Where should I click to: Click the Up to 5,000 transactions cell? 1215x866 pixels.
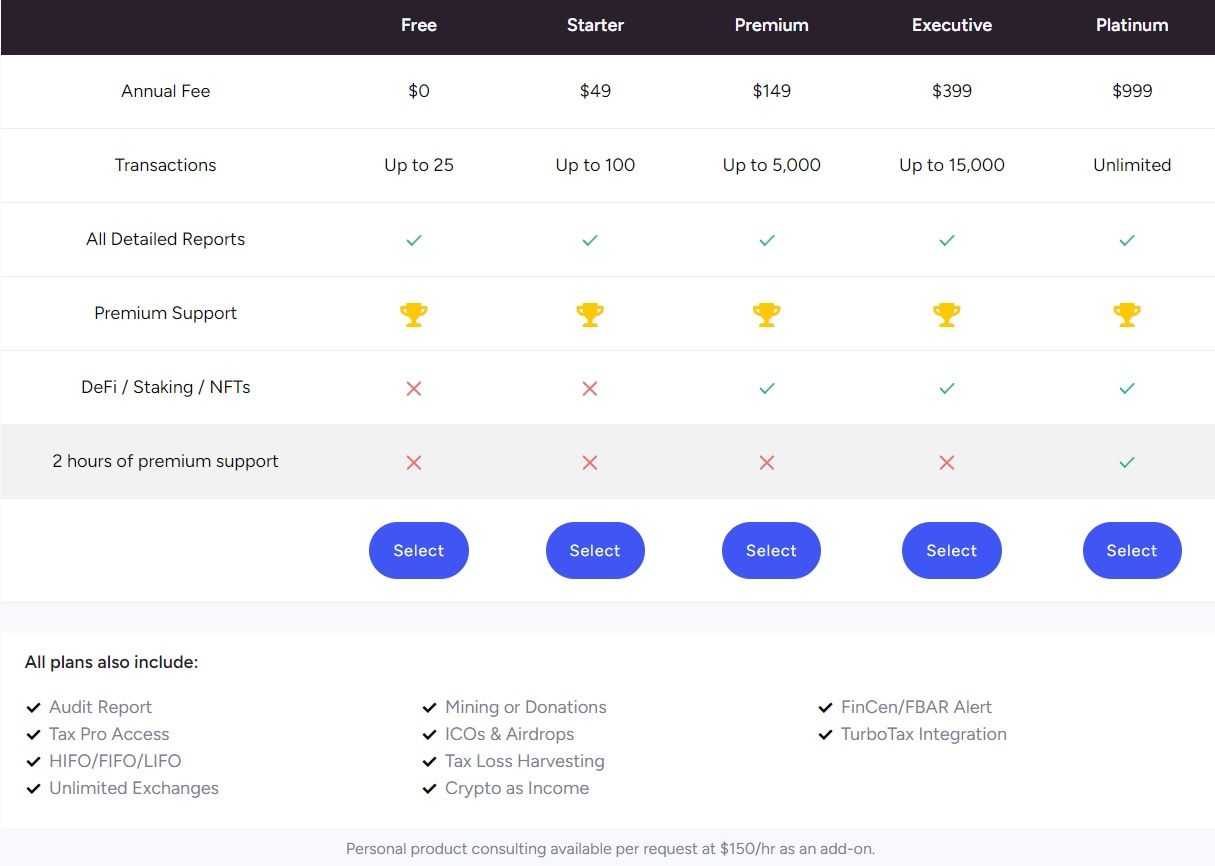771,165
